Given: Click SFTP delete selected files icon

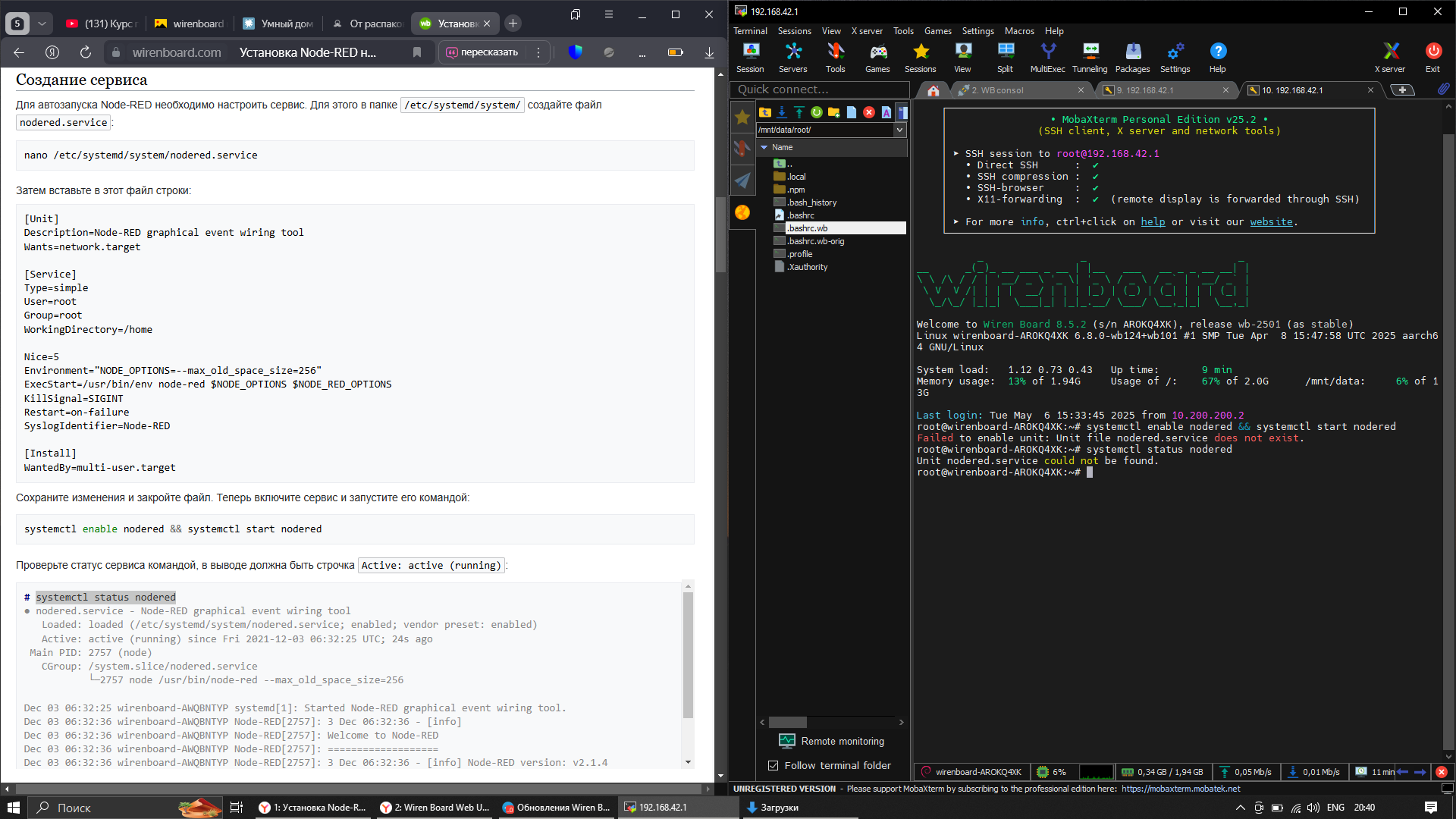Looking at the screenshot, I should (x=869, y=112).
